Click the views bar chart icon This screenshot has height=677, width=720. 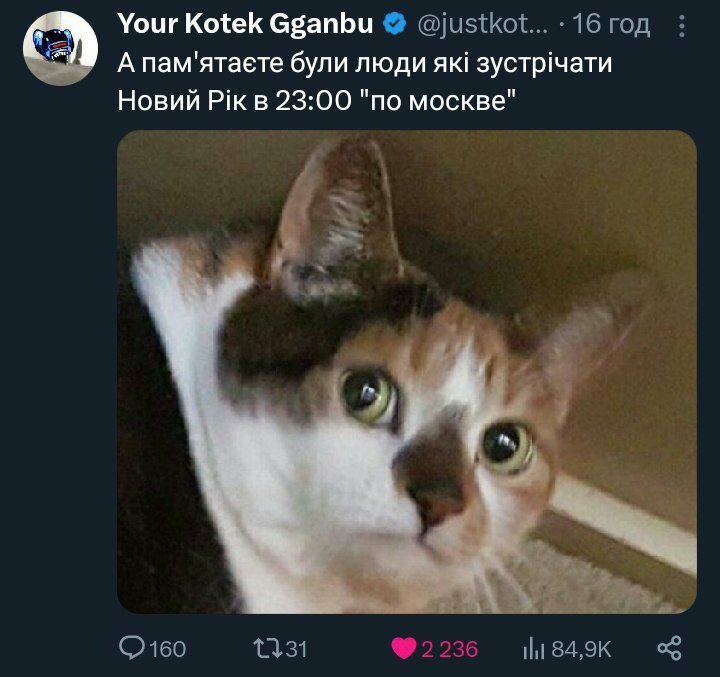tap(534, 649)
